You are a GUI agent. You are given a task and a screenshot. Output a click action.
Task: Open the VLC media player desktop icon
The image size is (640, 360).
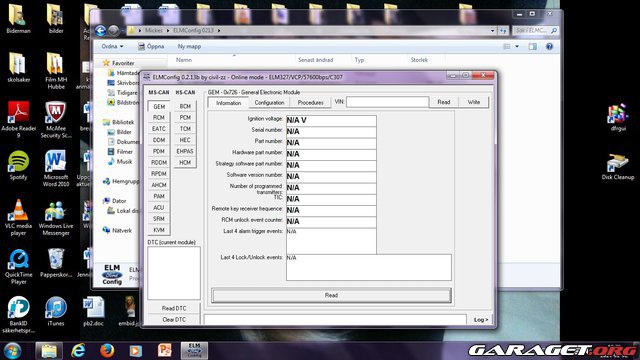point(18,217)
